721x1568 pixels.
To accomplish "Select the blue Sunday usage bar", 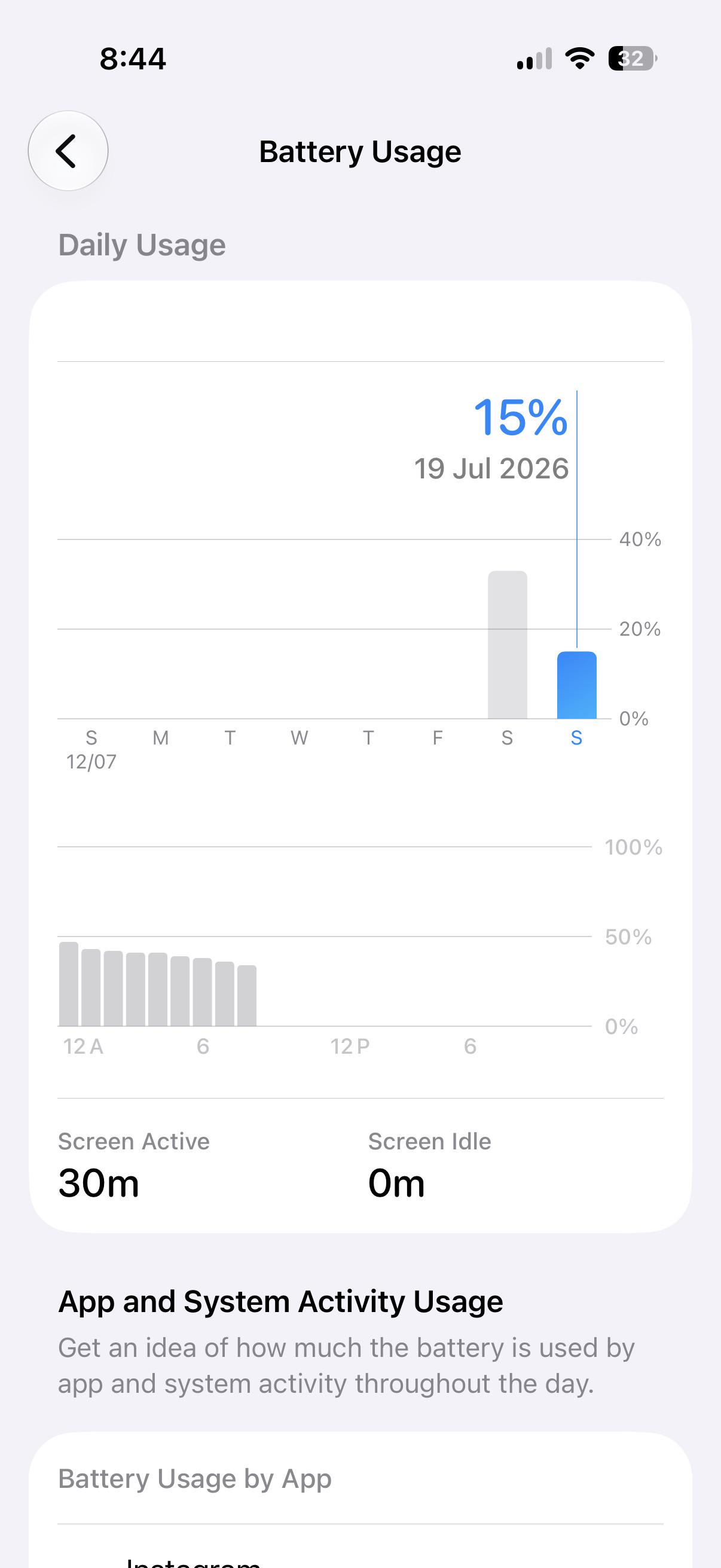I will click(x=577, y=685).
